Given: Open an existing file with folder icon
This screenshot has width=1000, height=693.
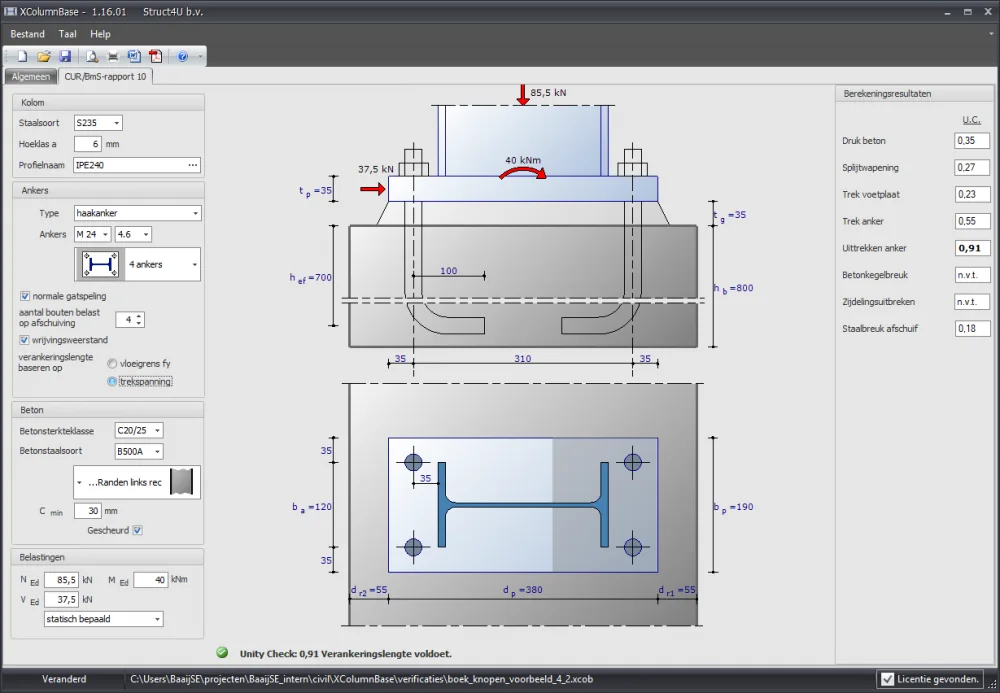Looking at the screenshot, I should 43,57.
